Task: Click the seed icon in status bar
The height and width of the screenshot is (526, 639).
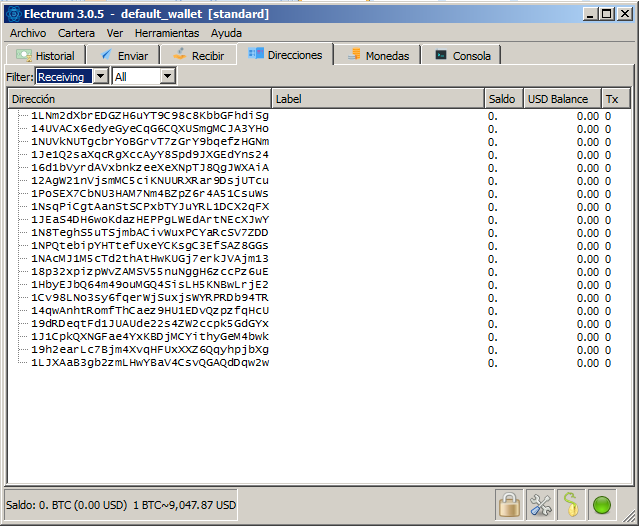Action: 571,505
